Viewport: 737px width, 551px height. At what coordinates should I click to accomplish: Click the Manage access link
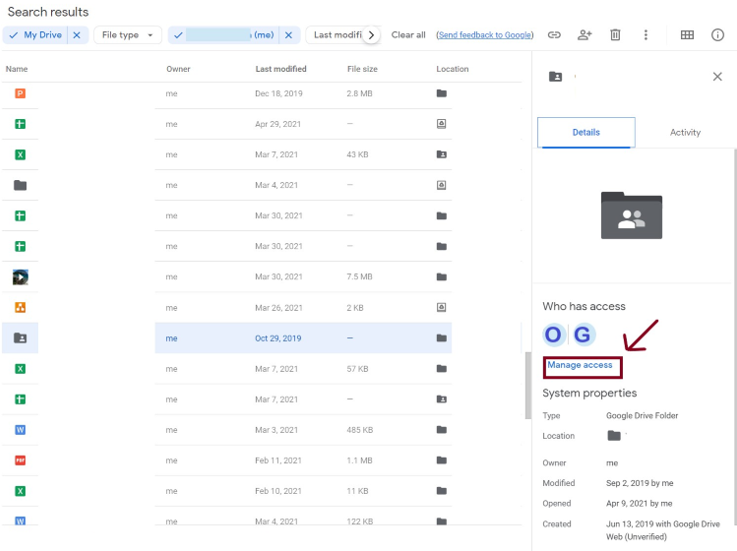pyautogui.click(x=580, y=365)
